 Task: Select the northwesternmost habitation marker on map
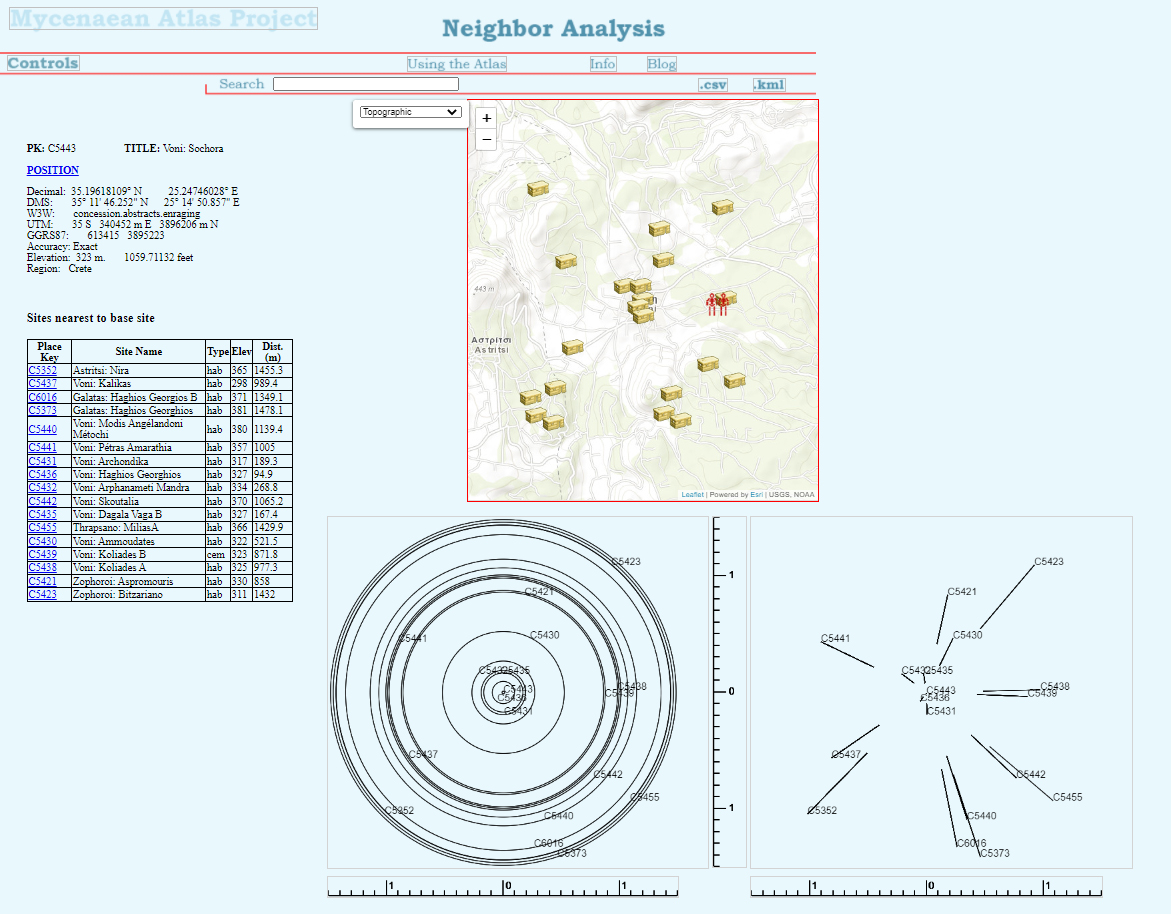pos(539,188)
